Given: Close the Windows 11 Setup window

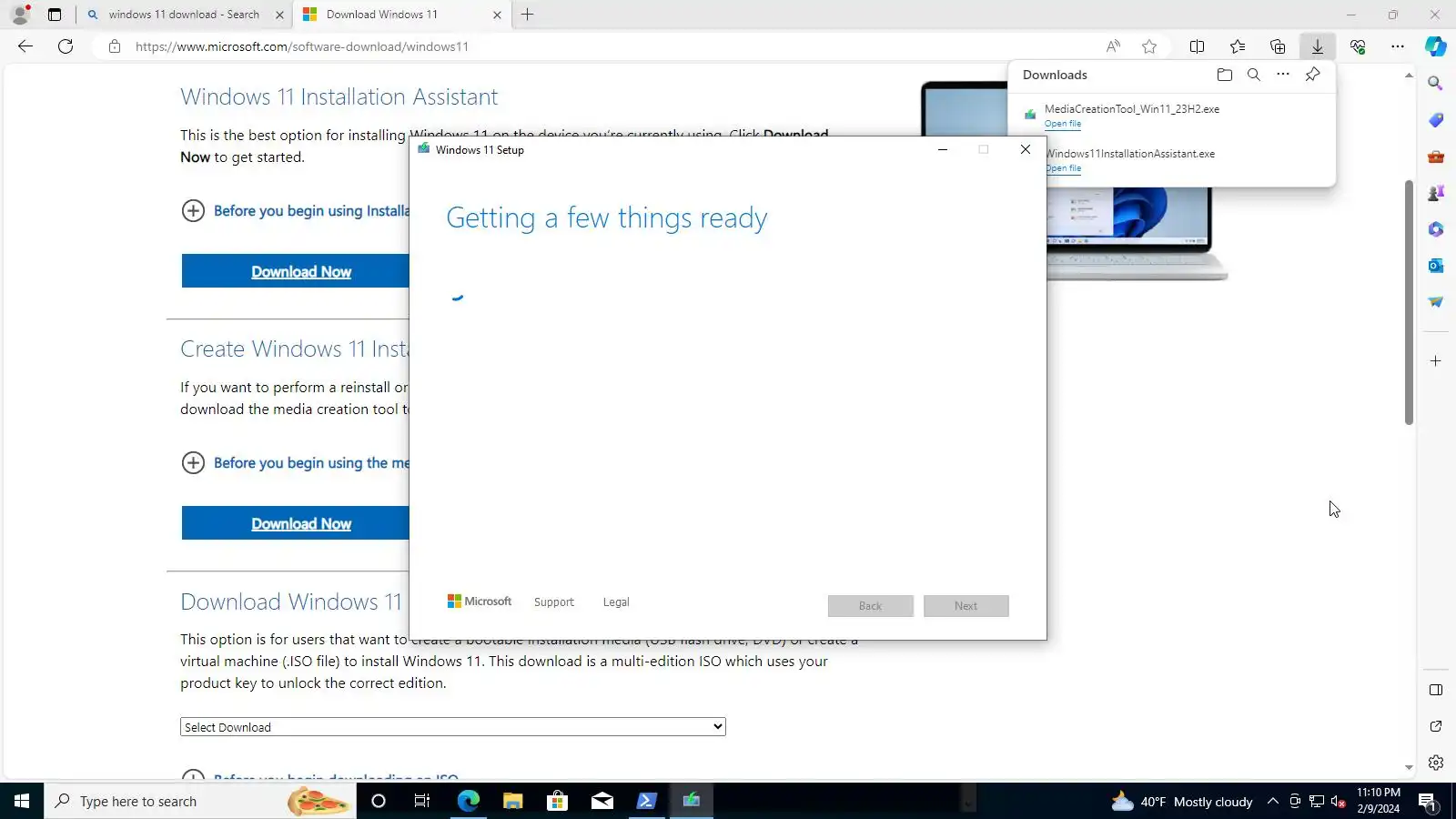Looking at the screenshot, I should [1026, 150].
